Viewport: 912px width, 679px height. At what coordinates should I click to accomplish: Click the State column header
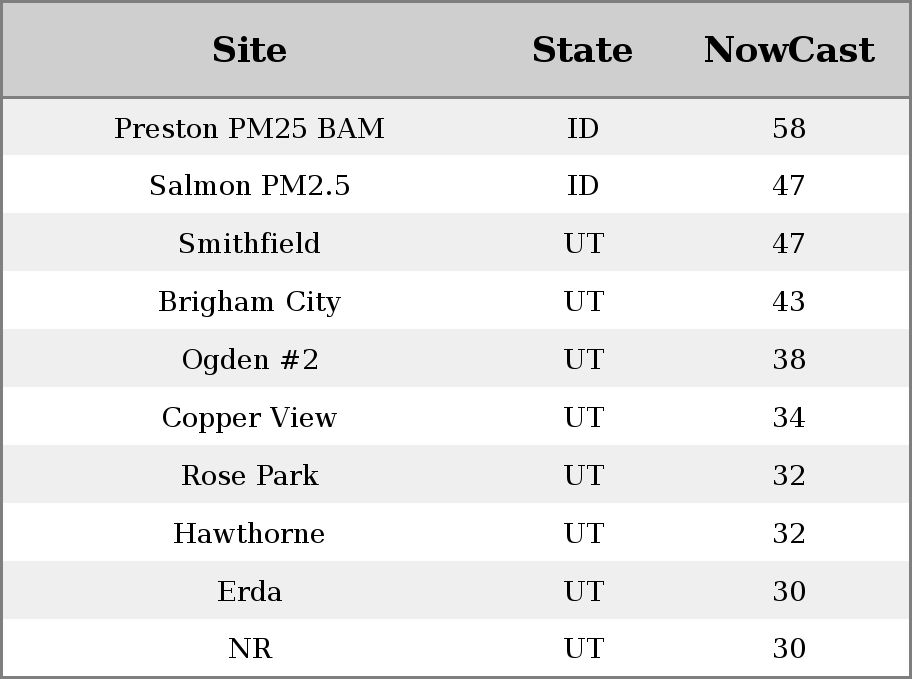(582, 50)
